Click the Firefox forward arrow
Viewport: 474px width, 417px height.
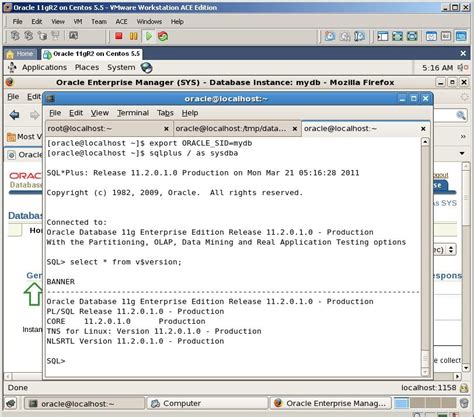click(34, 115)
